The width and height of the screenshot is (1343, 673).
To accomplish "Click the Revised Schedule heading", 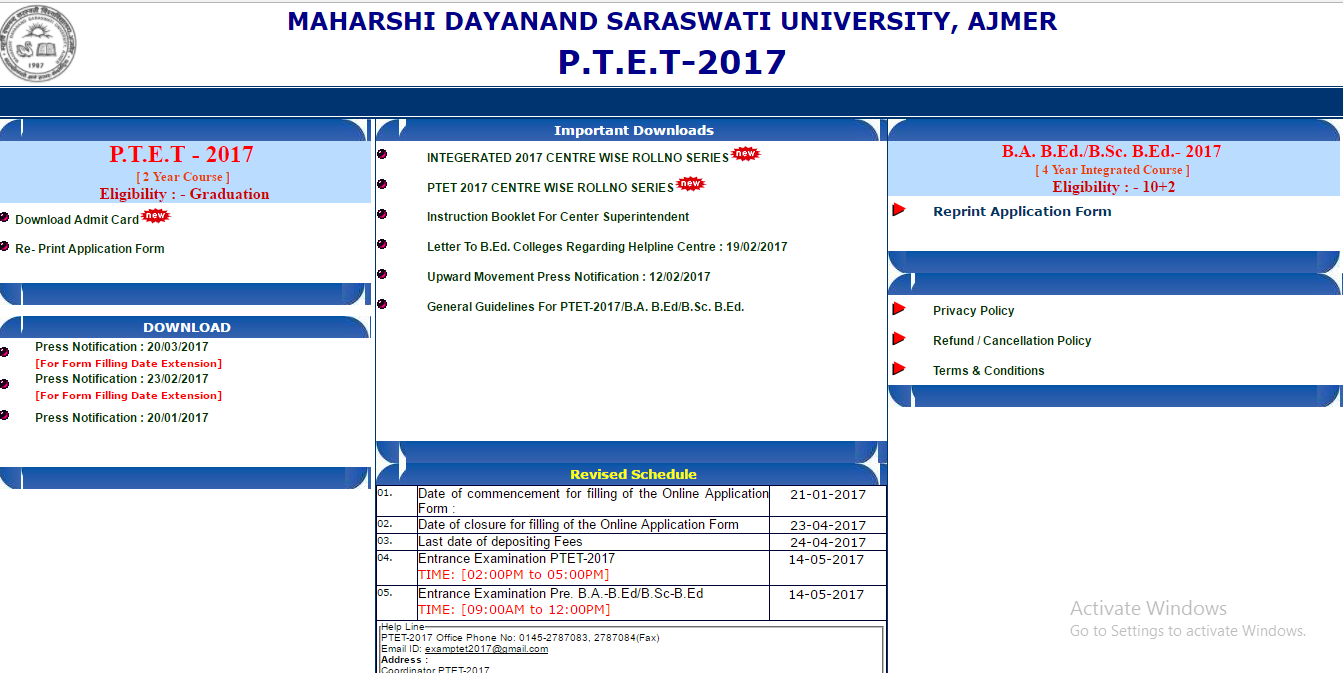I will tap(634, 475).
